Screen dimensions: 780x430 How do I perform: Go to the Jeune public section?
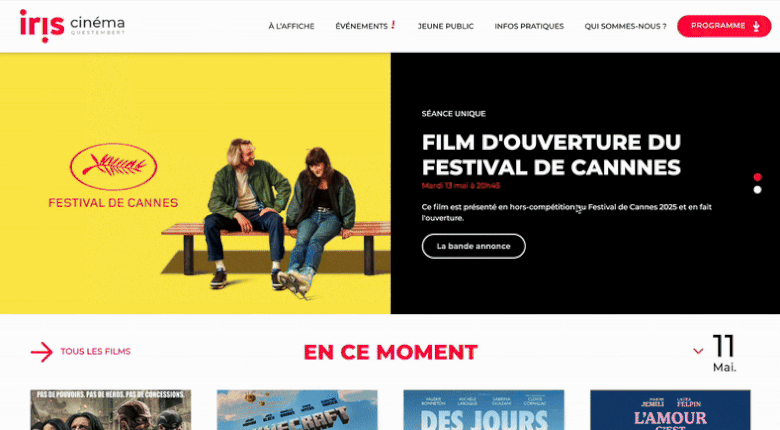(x=446, y=26)
